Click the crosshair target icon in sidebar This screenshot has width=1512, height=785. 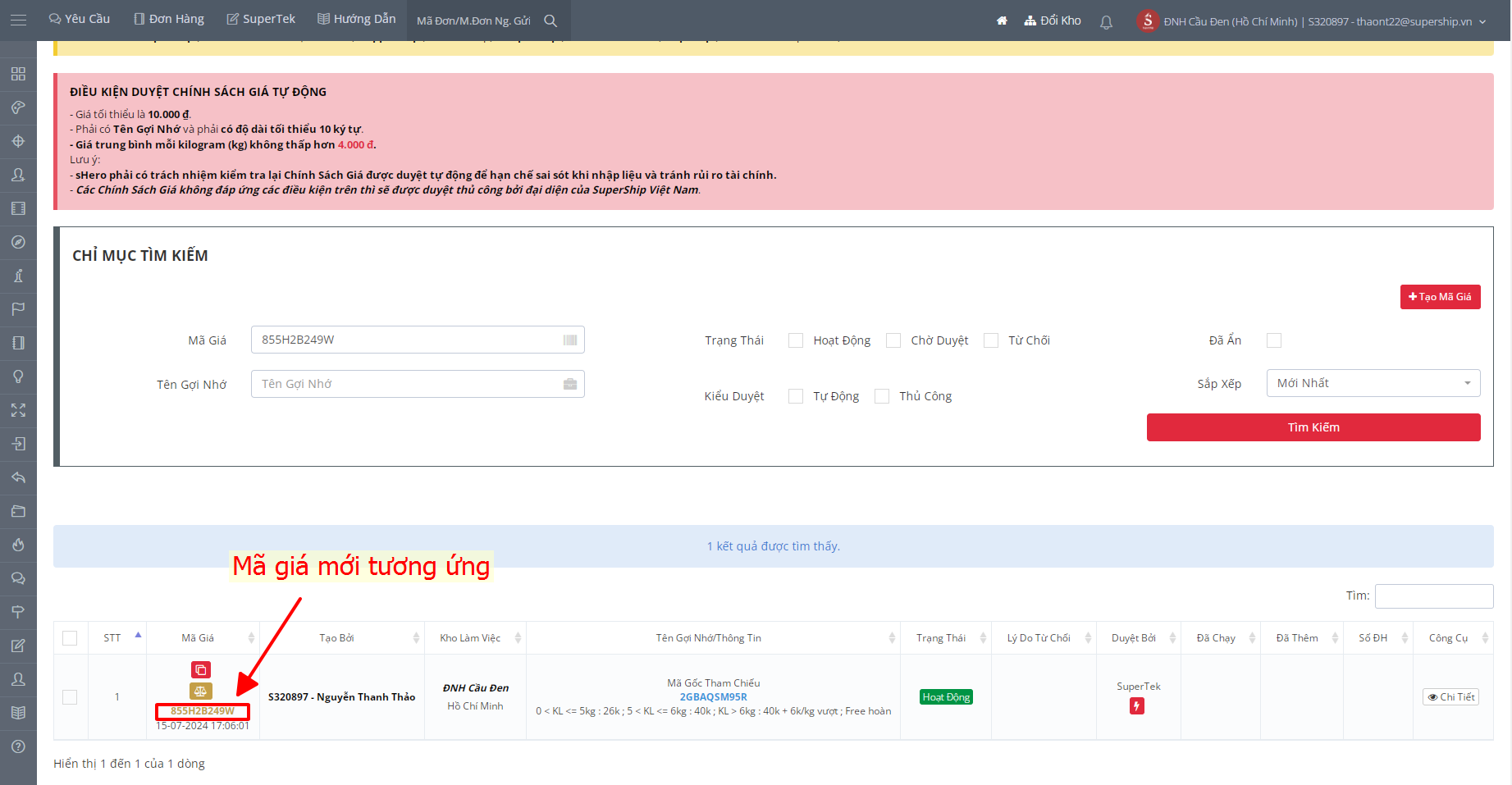[x=18, y=141]
